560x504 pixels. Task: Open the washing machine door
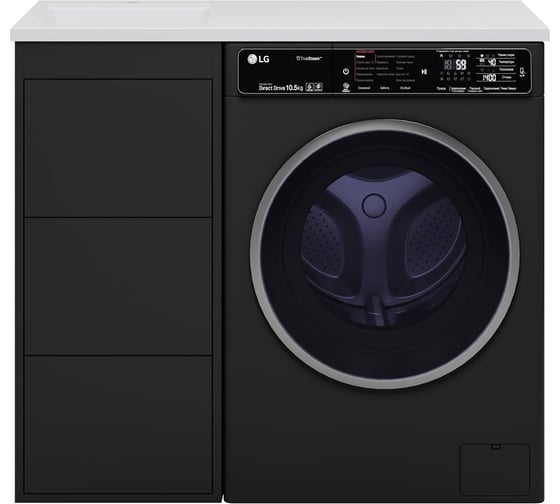tap(385, 254)
